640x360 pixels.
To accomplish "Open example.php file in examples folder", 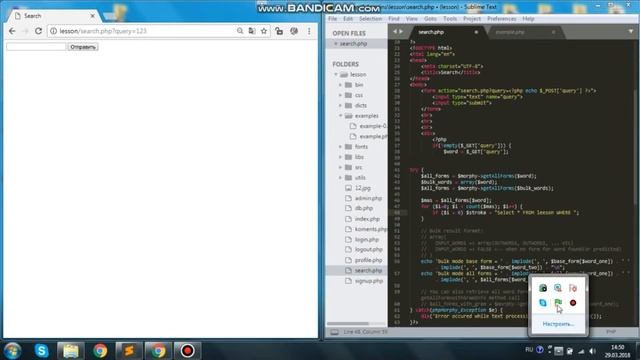I will (373, 136).
